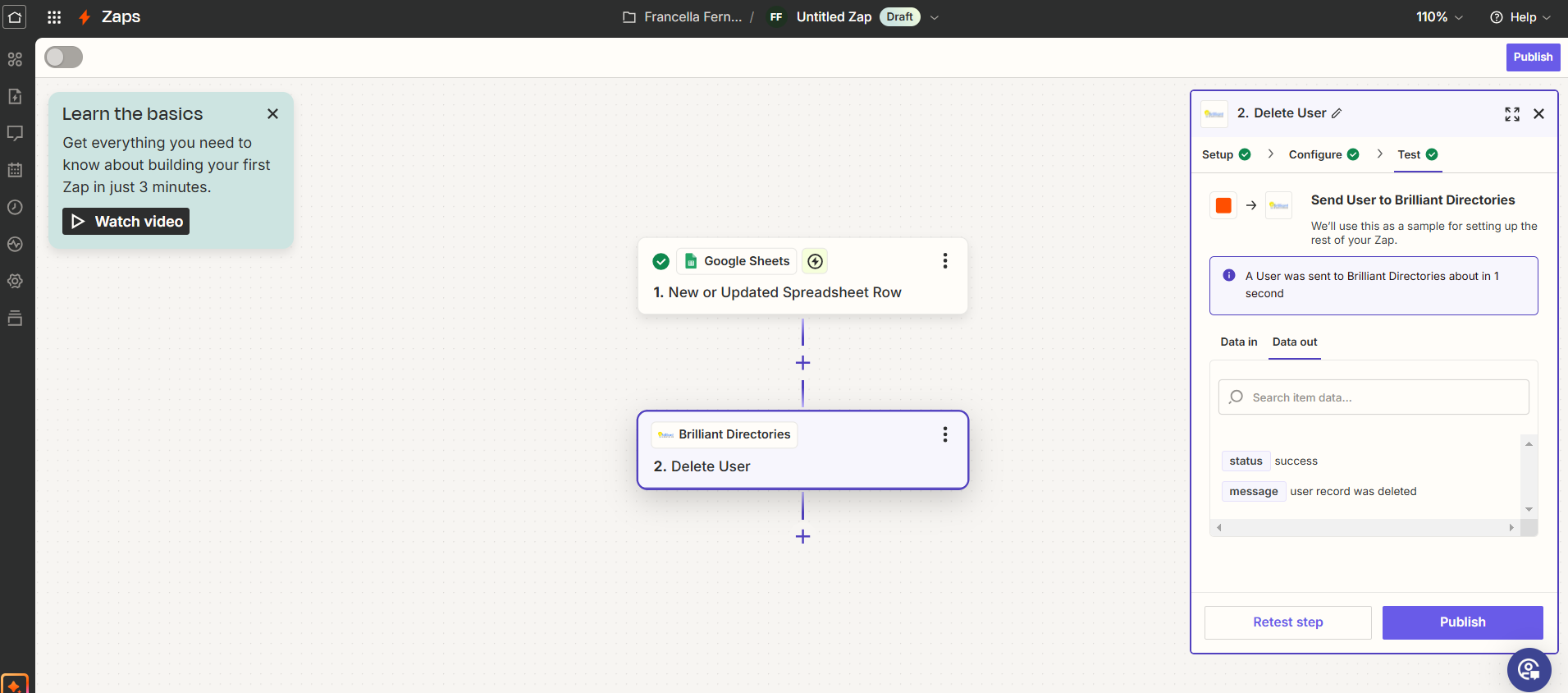This screenshot has height=693, width=1568.
Task: Click the Google Sheets app label on step 1
Action: pos(737,261)
